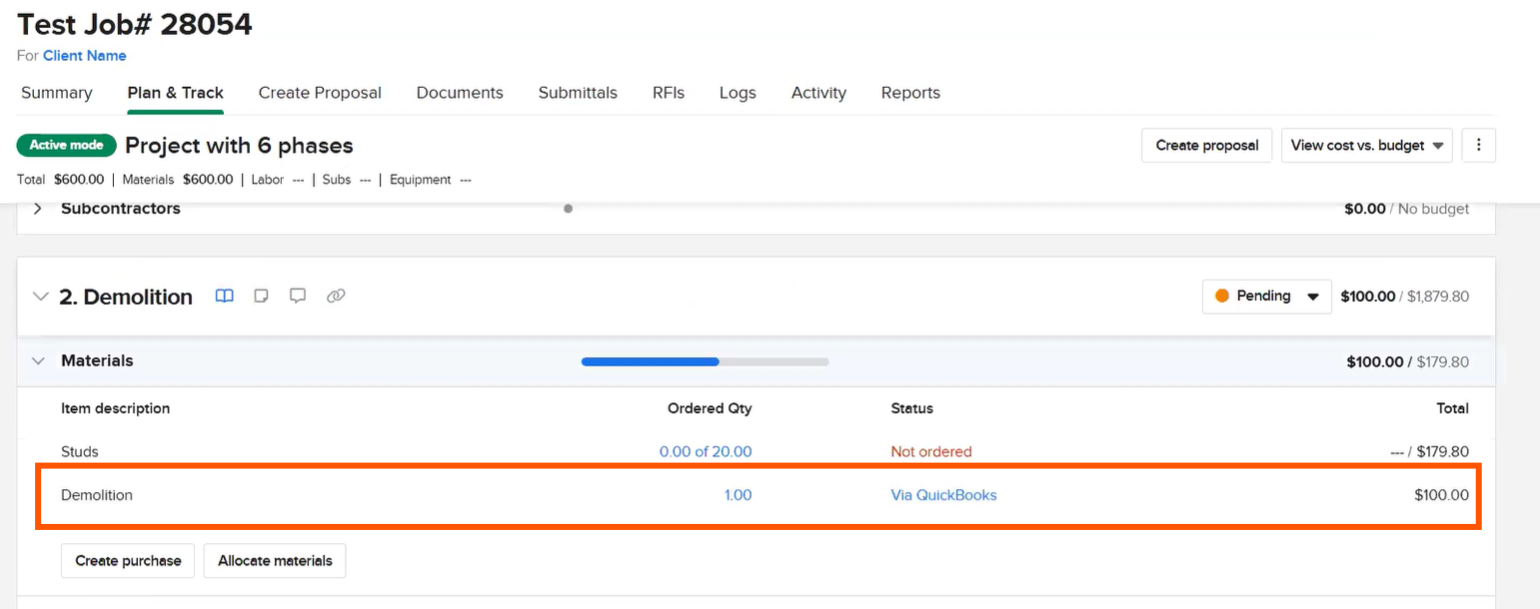The width and height of the screenshot is (1540, 609).
Task: Click the chain link icon beside Demolition
Action: [336, 296]
